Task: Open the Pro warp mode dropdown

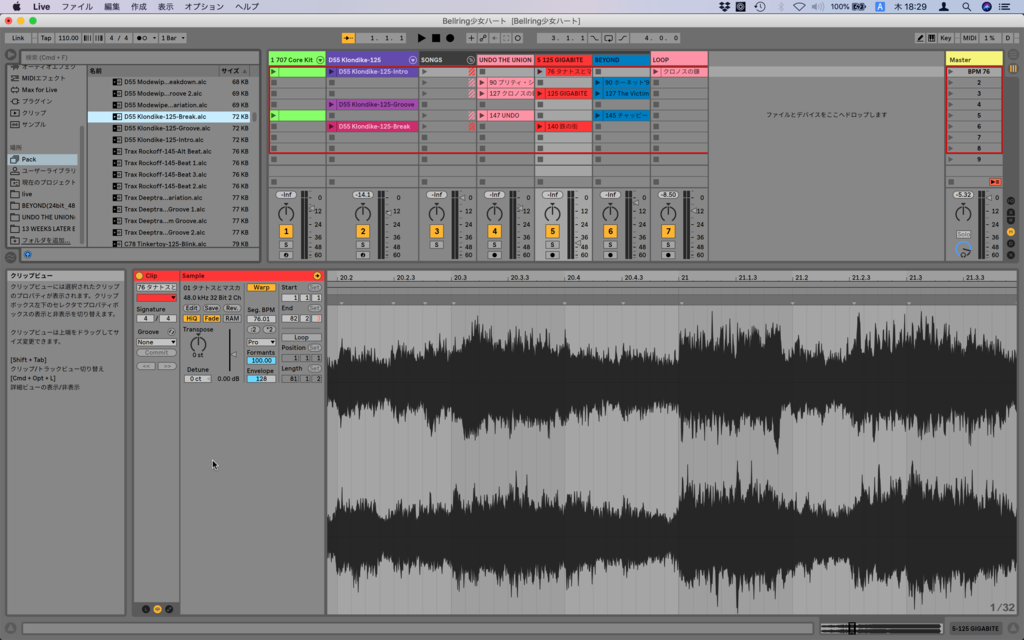Action: coord(261,342)
